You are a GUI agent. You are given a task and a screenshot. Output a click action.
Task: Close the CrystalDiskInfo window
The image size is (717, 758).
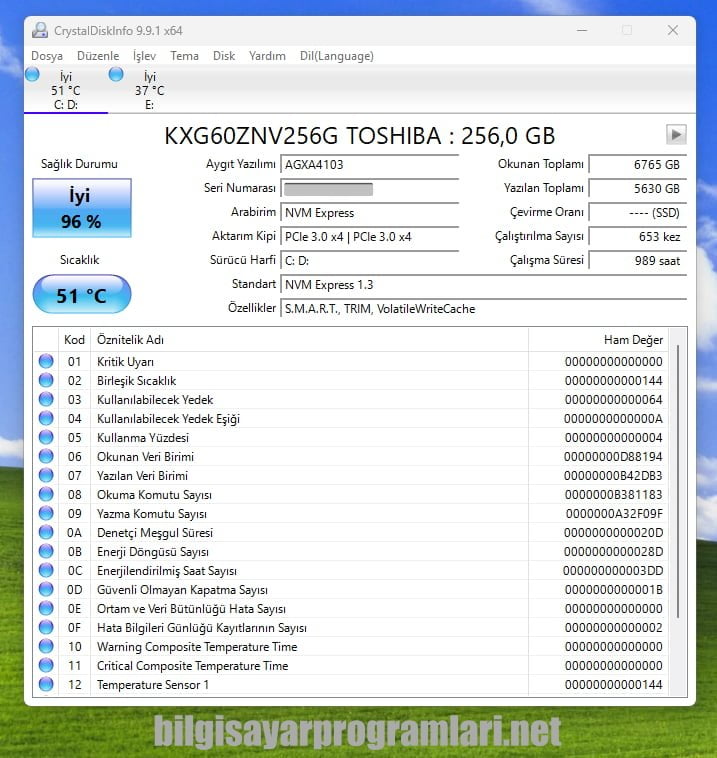pos(673,30)
